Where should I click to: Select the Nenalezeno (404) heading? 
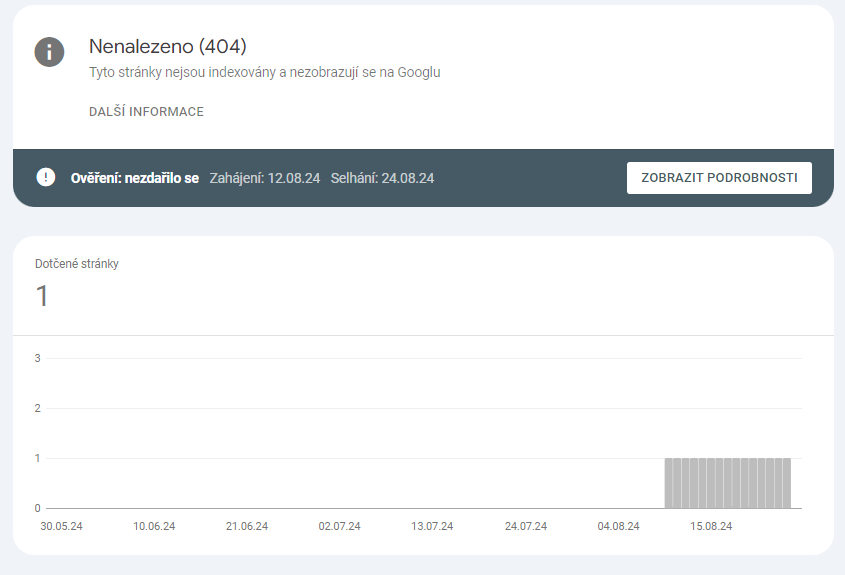167,46
